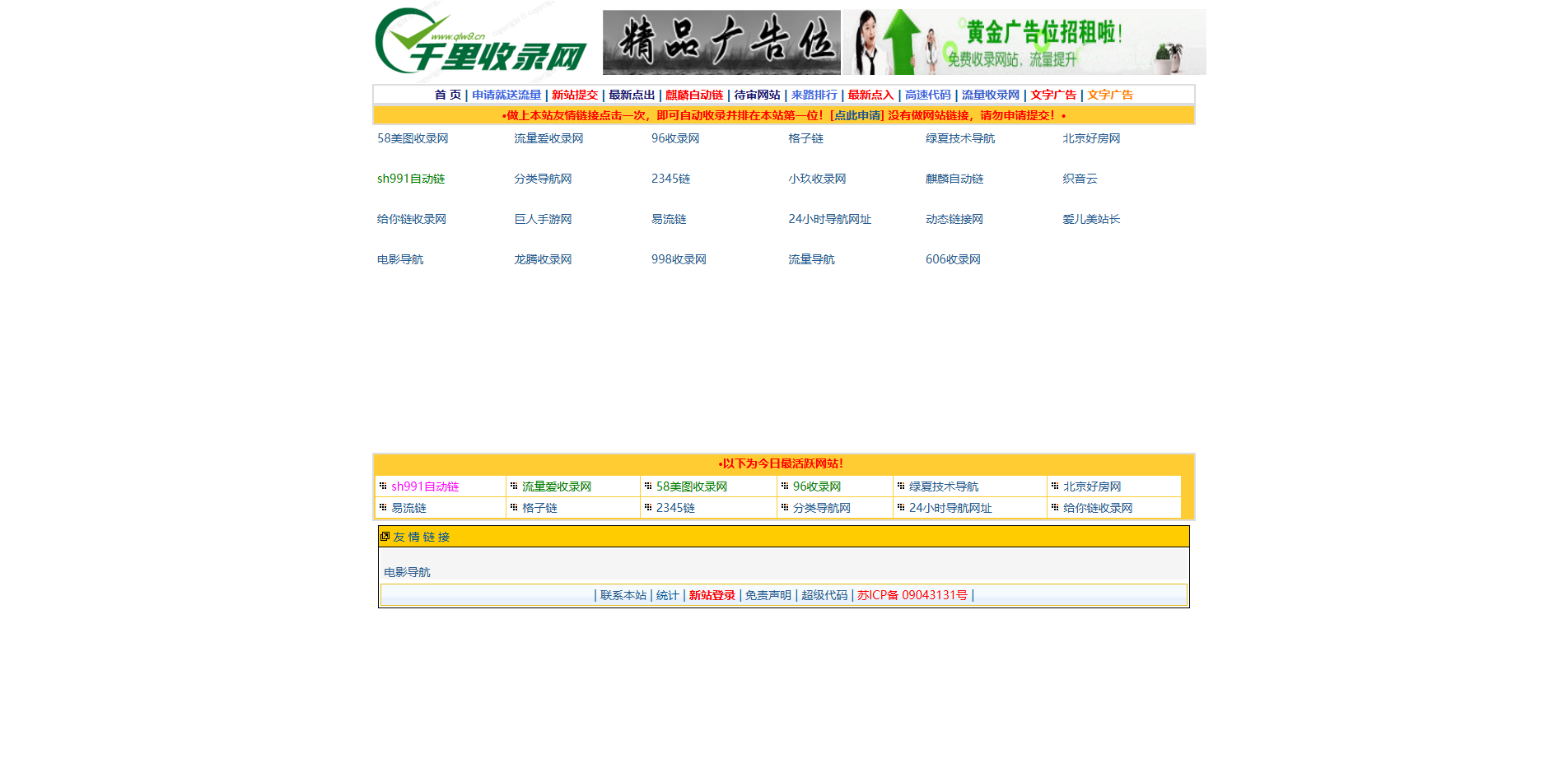
Task: Click the grid icon beside 96收录网
Action: point(783,486)
